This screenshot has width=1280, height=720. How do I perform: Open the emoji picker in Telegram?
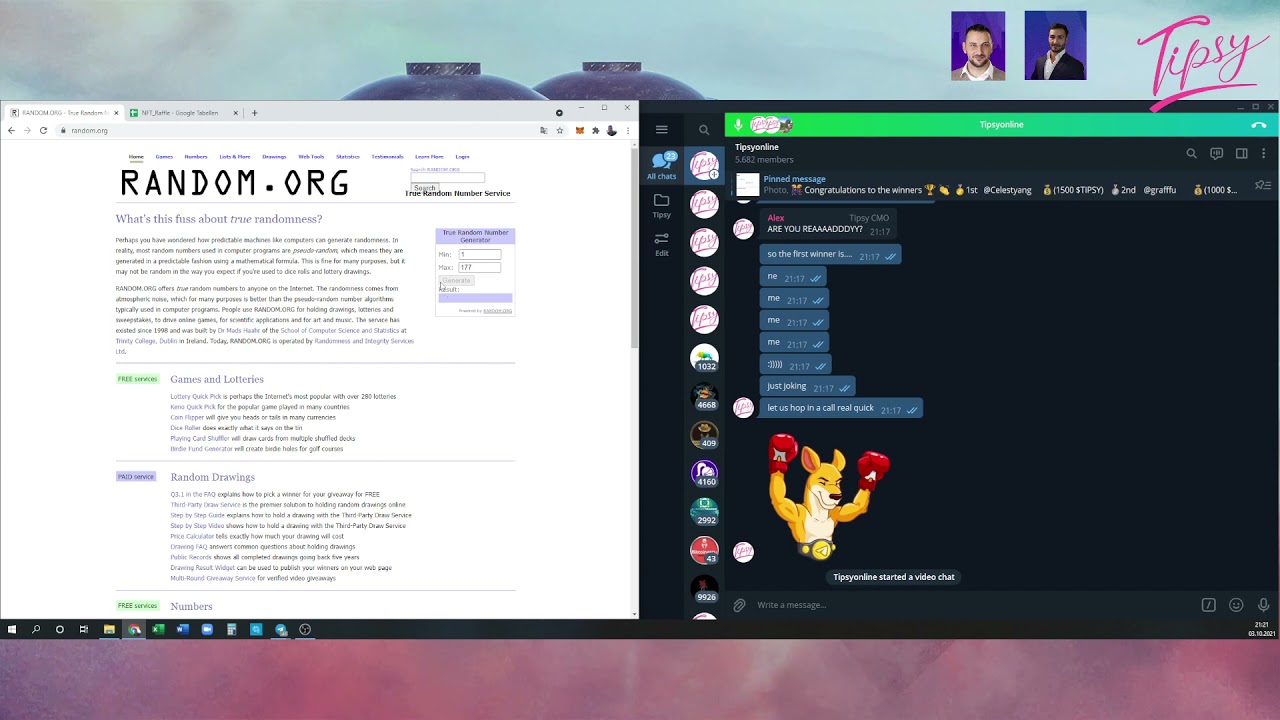[x=1236, y=605]
